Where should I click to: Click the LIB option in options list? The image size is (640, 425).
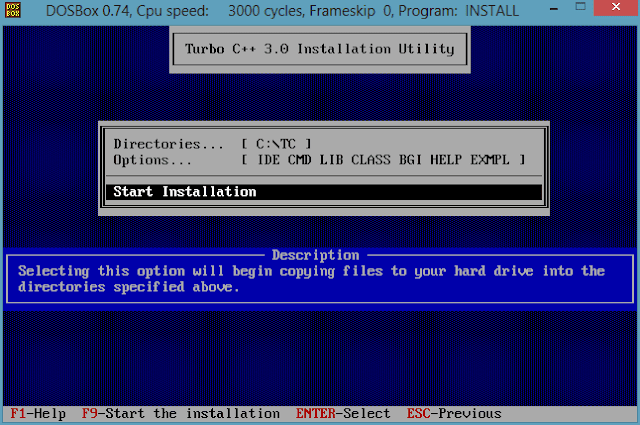tap(331, 160)
